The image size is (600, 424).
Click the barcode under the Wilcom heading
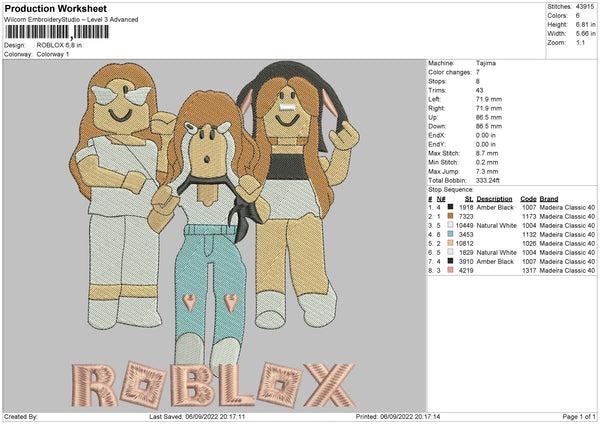coord(57,32)
